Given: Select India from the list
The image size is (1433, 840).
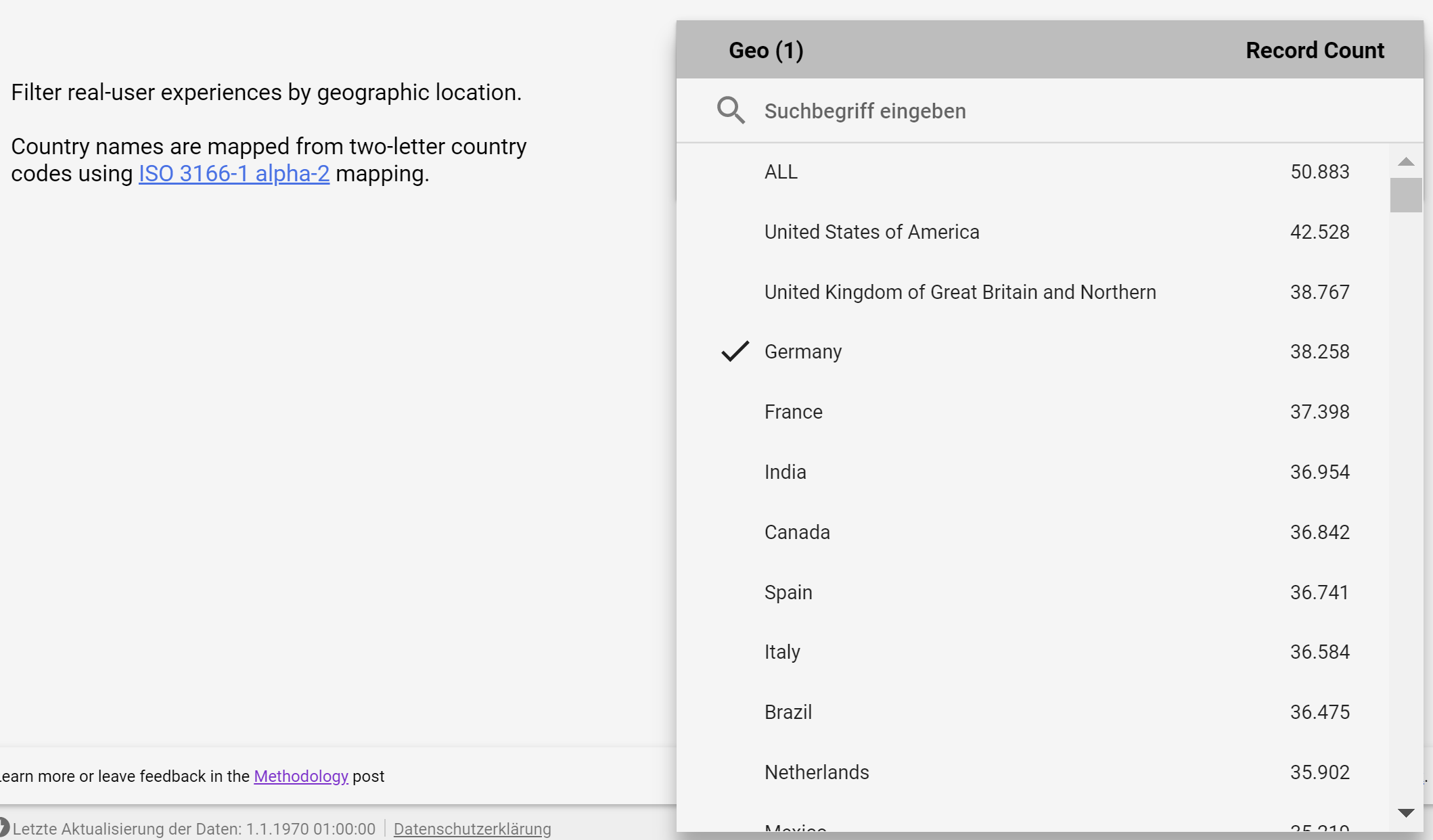Looking at the screenshot, I should [785, 472].
